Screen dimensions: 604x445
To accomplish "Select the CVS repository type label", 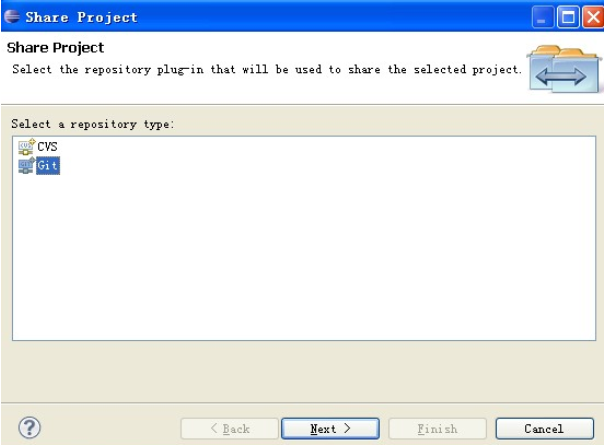I will click(x=47, y=147).
